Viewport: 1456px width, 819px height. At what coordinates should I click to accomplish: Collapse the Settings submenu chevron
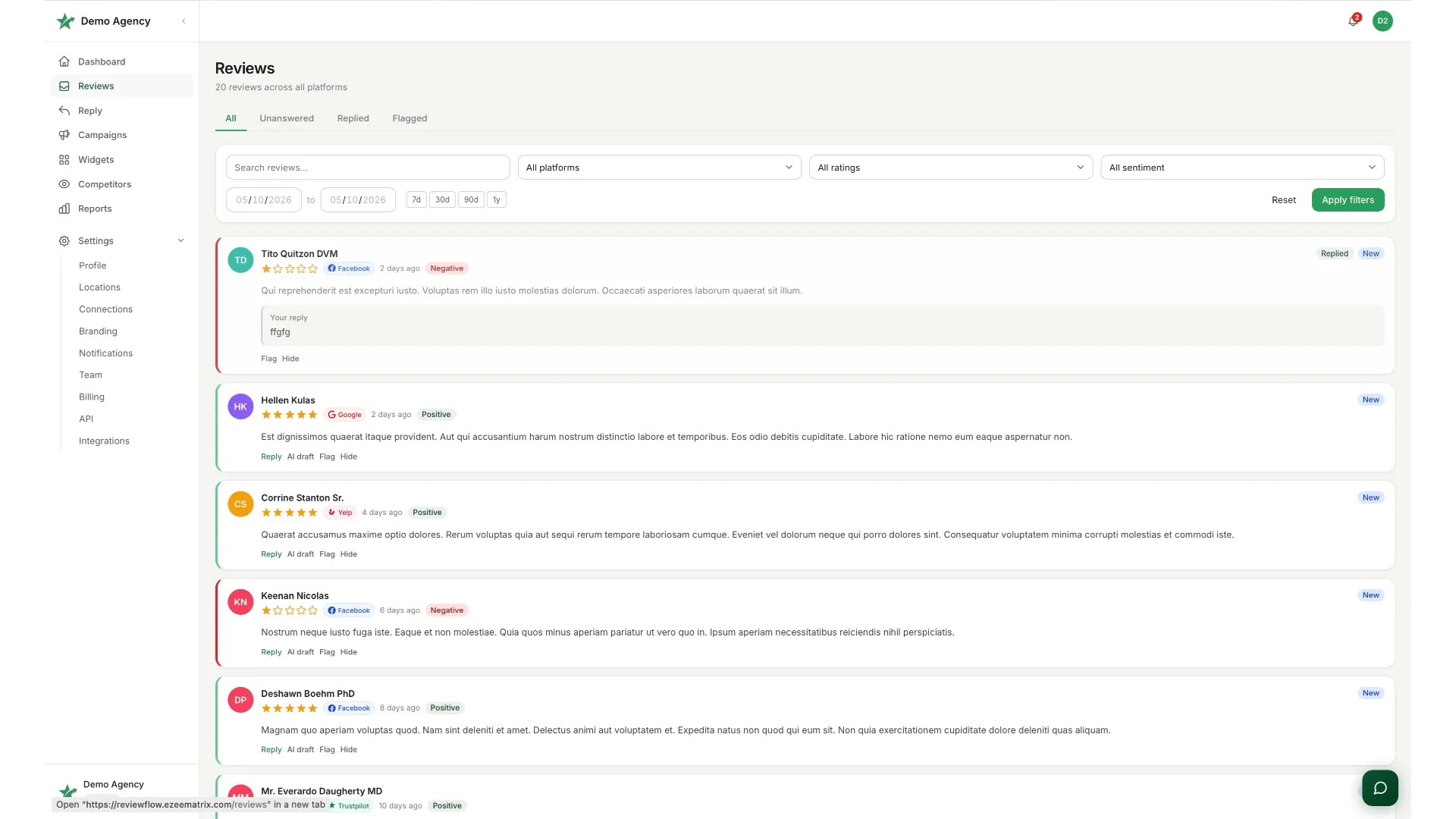pos(180,241)
